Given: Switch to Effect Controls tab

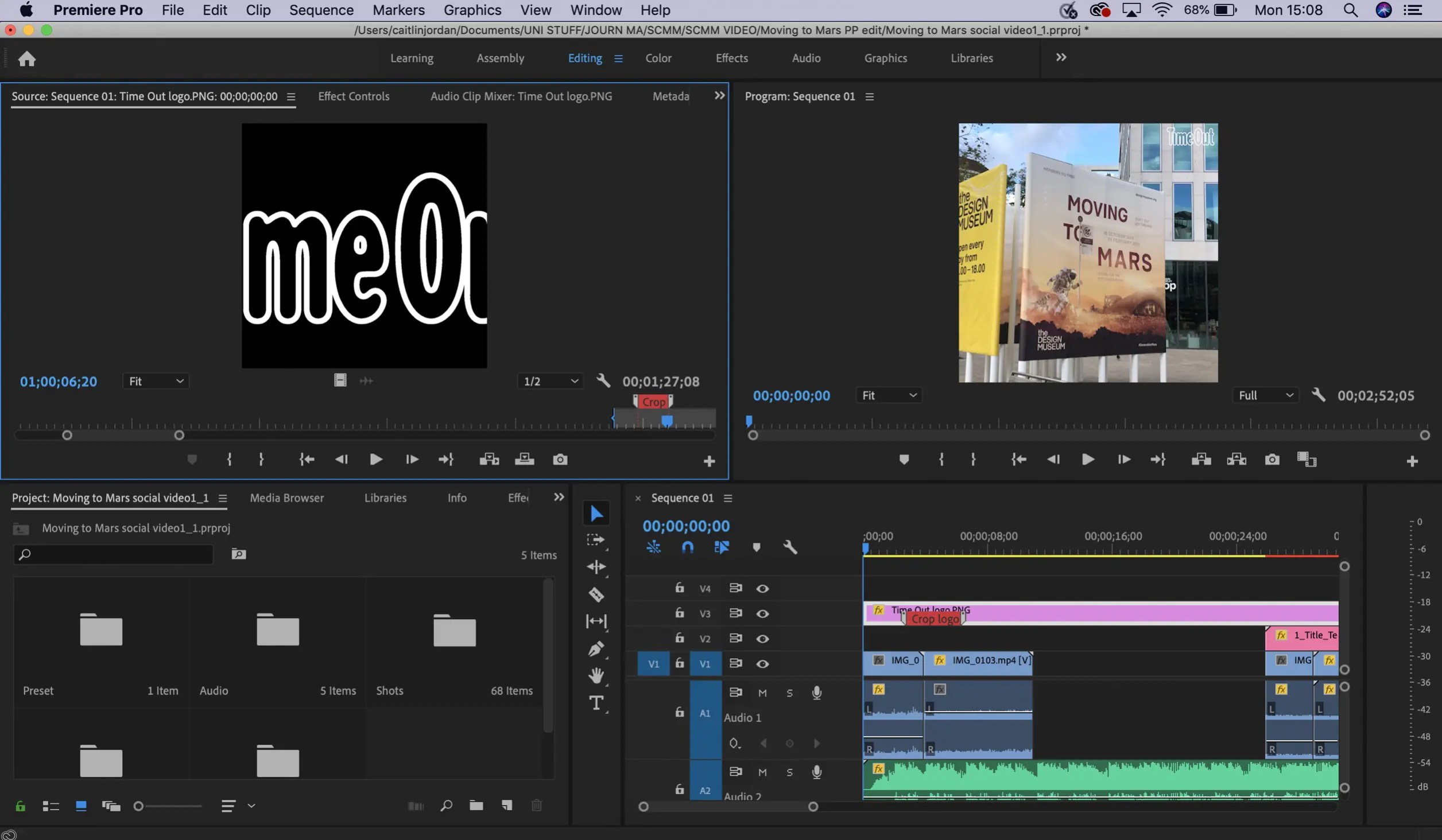Looking at the screenshot, I should [354, 96].
